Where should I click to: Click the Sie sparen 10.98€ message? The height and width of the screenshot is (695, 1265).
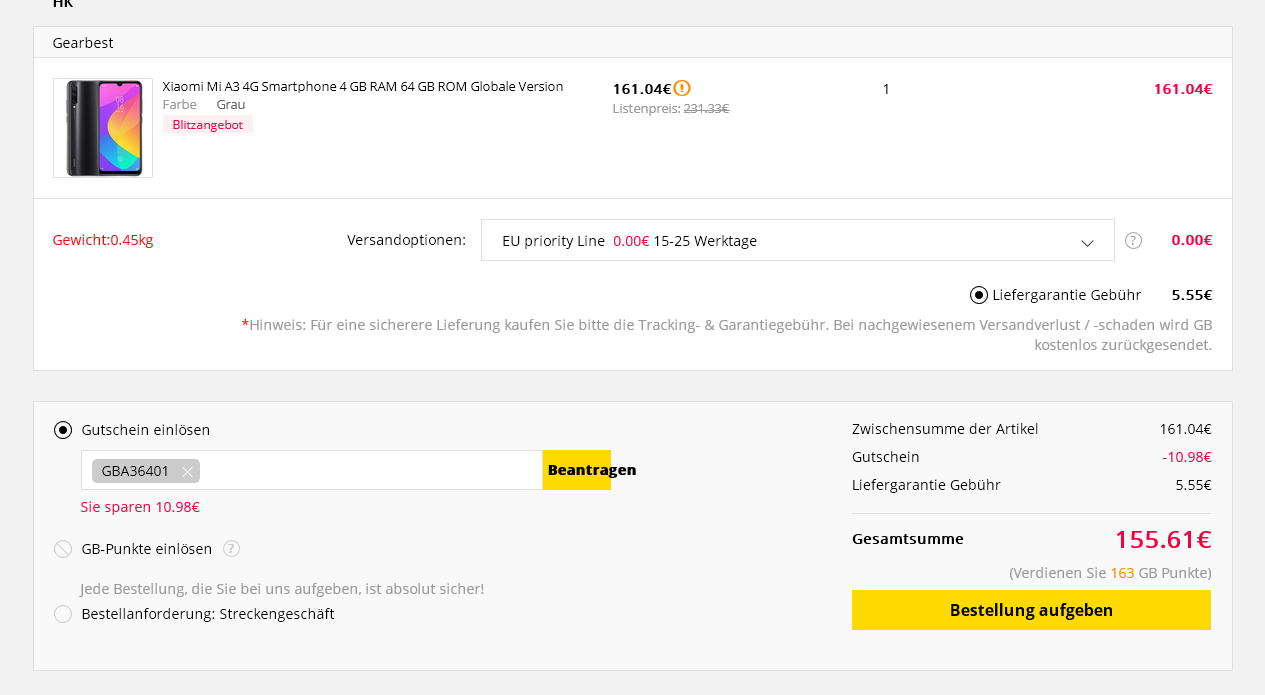(x=140, y=507)
